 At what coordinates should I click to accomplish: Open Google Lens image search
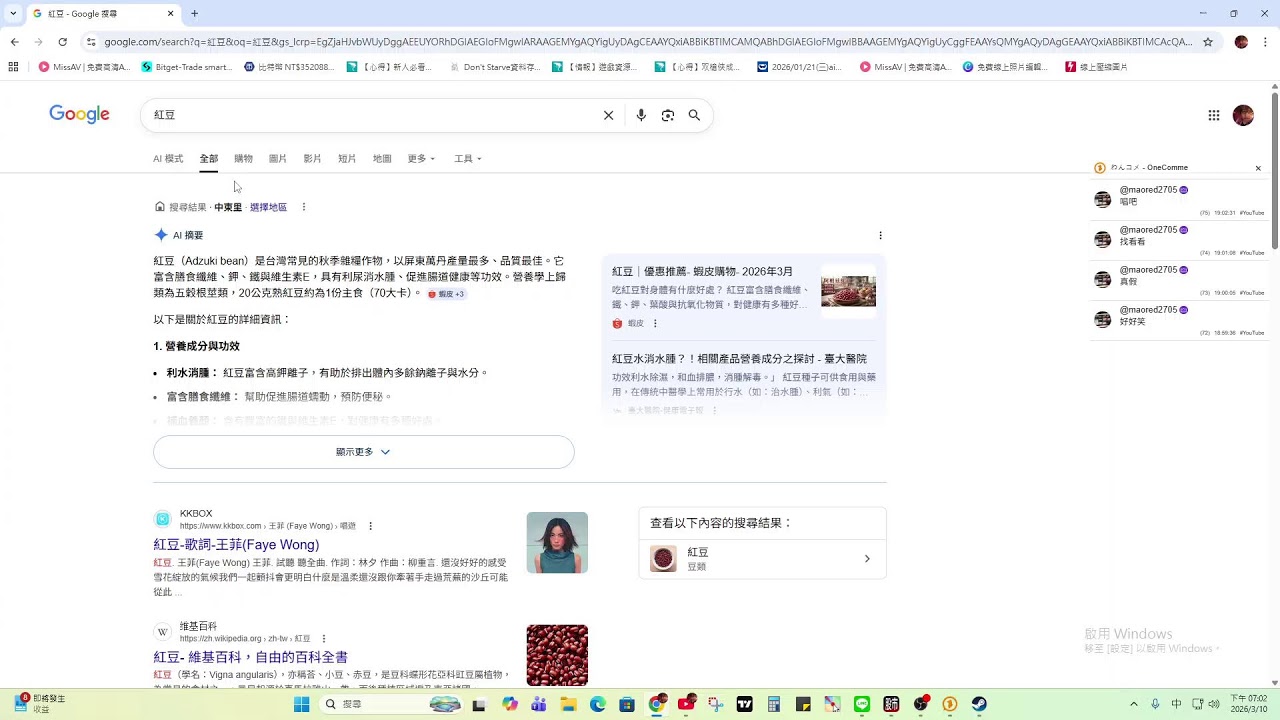pyautogui.click(x=668, y=115)
